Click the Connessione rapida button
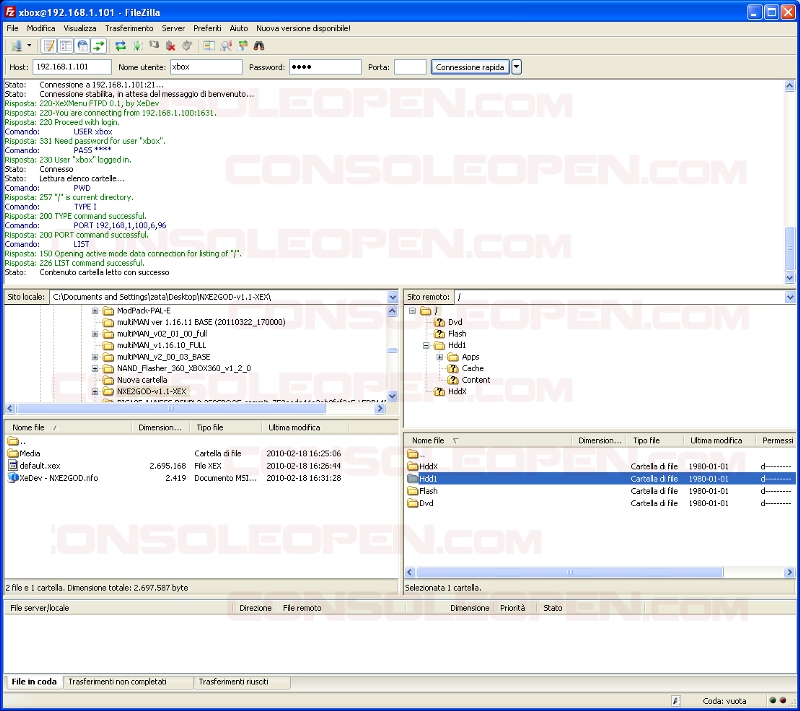The height and width of the screenshot is (711, 800). pos(470,67)
